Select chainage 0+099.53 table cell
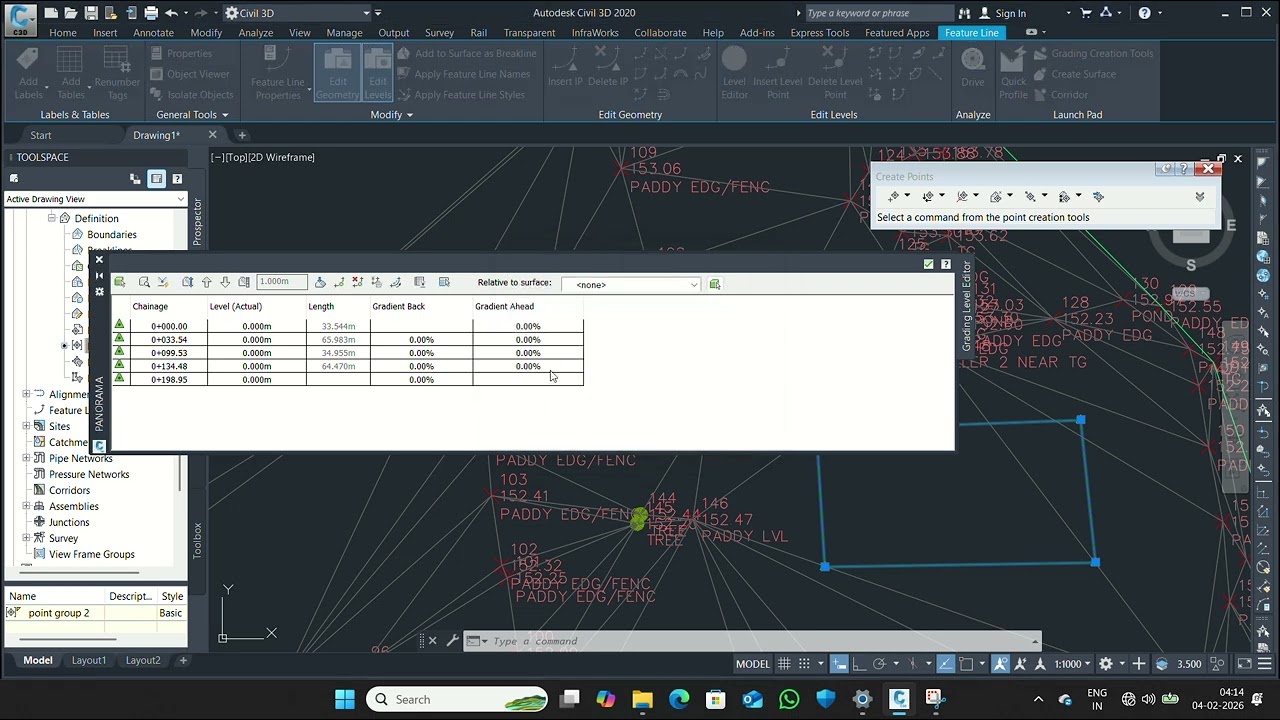The image size is (1280, 720). coord(169,353)
